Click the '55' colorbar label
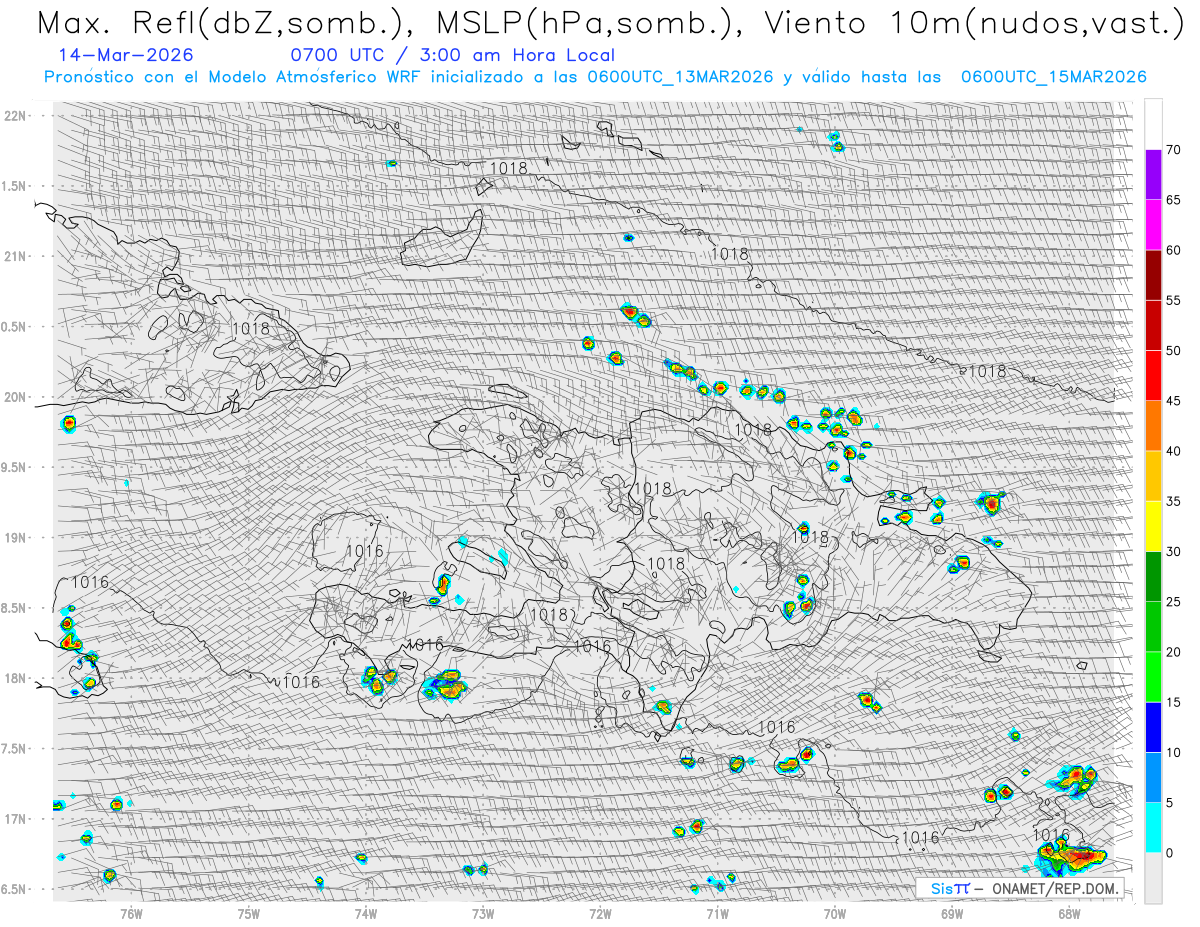1200x927 pixels. click(1174, 301)
